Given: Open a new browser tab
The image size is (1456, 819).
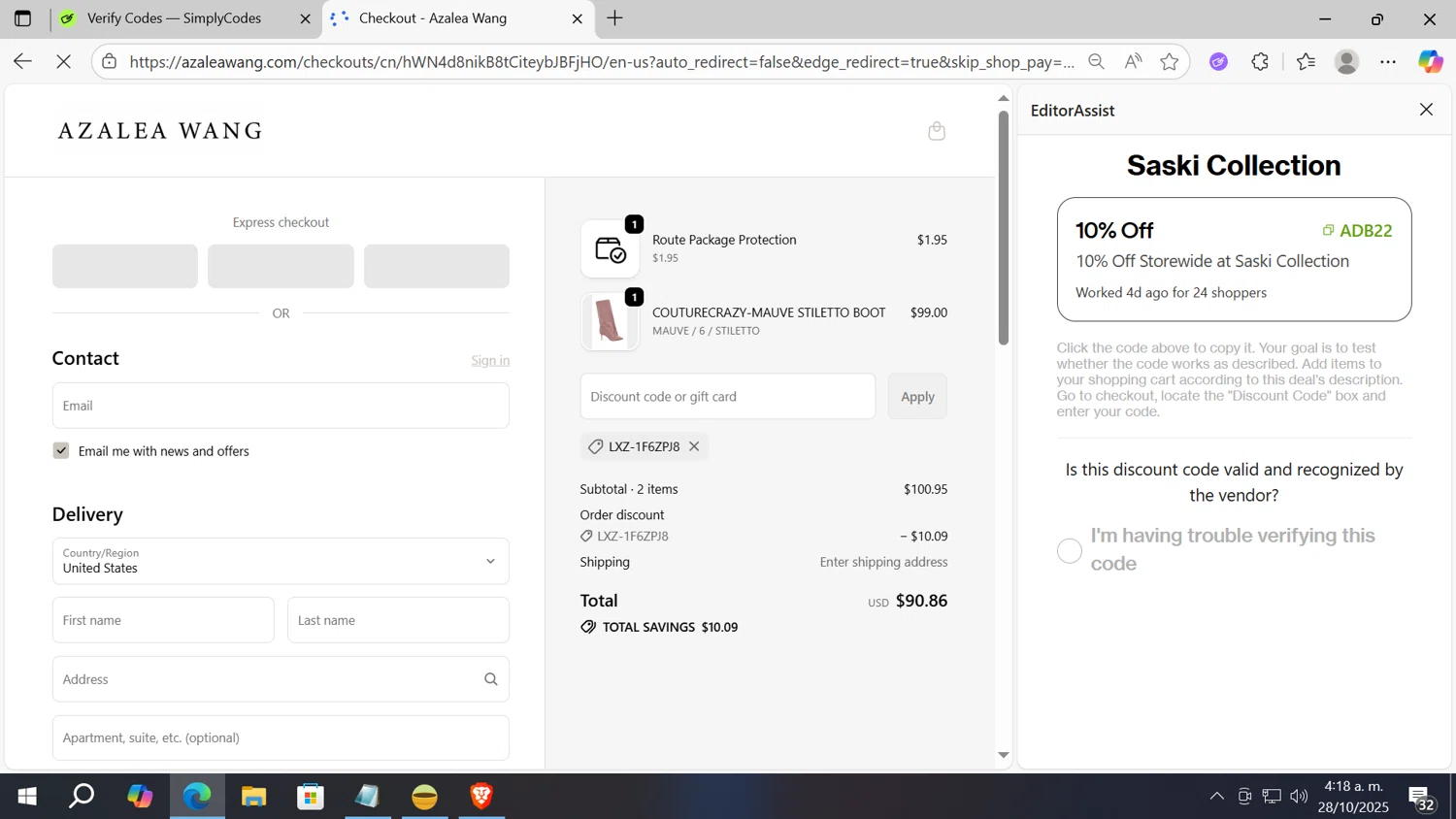Looking at the screenshot, I should pos(614,18).
